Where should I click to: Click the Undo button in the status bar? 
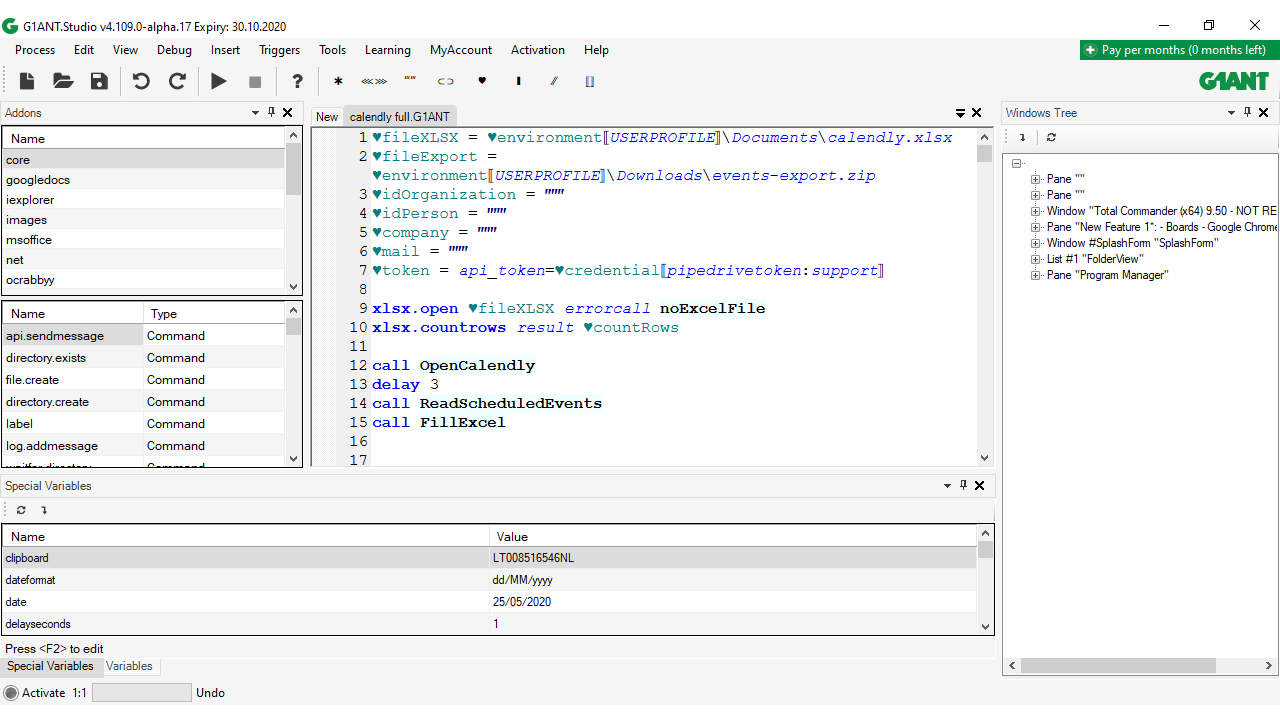tap(210, 693)
